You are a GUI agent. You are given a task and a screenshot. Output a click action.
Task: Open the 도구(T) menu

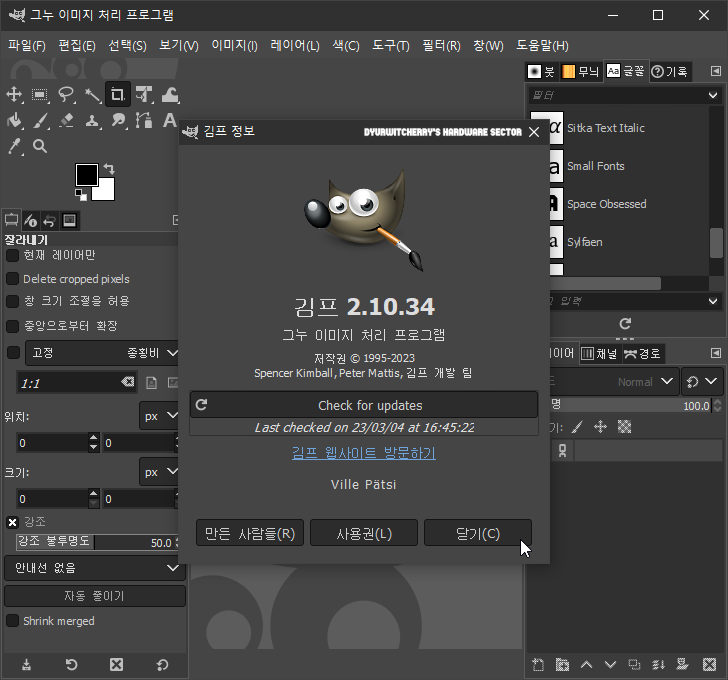[x=391, y=45]
